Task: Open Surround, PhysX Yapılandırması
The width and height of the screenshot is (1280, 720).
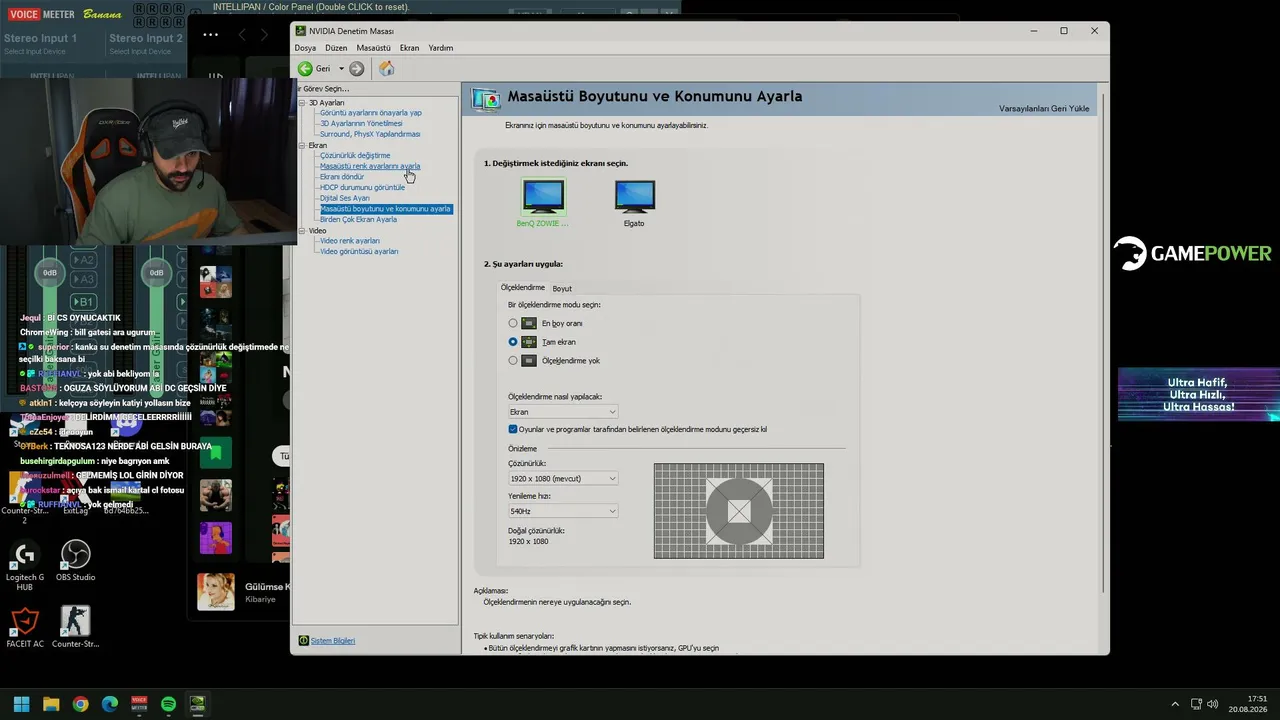Action: (370, 134)
